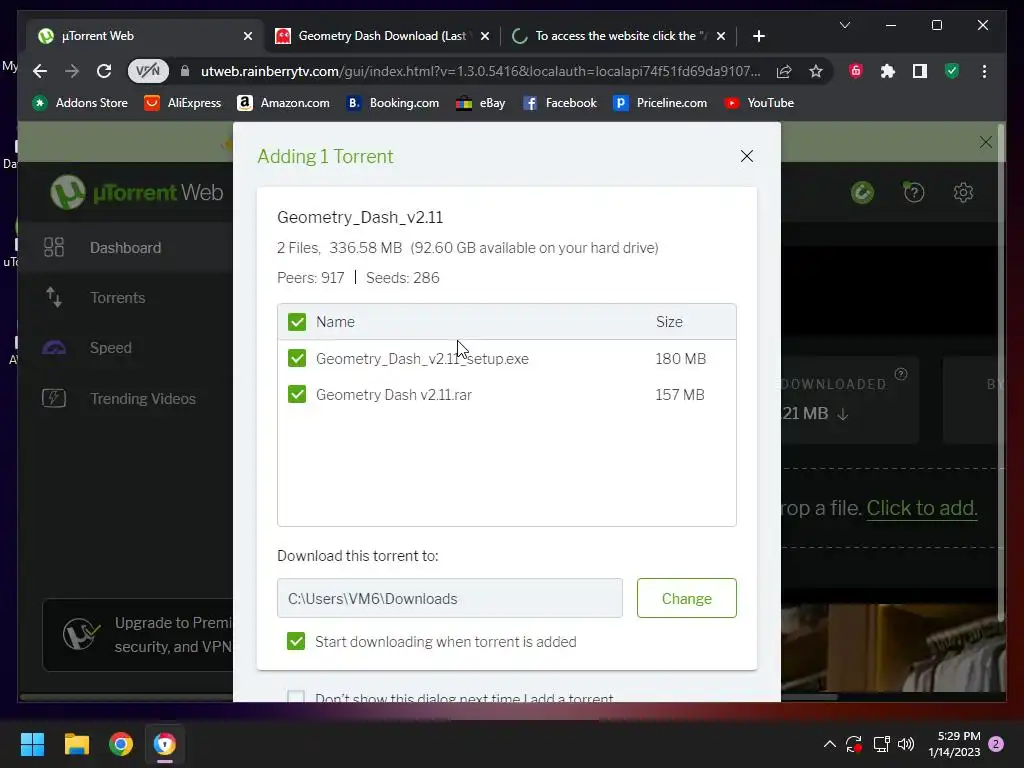
Task: Open Speed in the uTorrent sidebar
Action: [x=110, y=347]
